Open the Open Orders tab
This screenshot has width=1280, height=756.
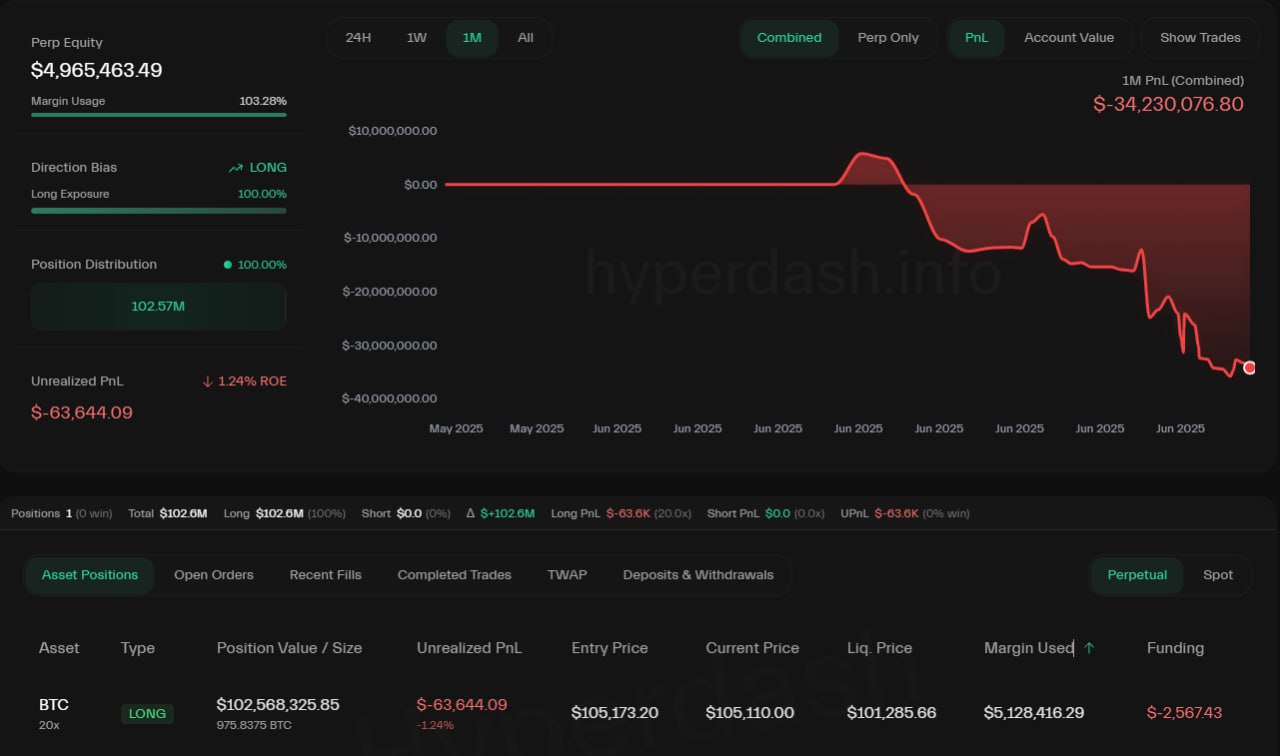[x=214, y=575]
